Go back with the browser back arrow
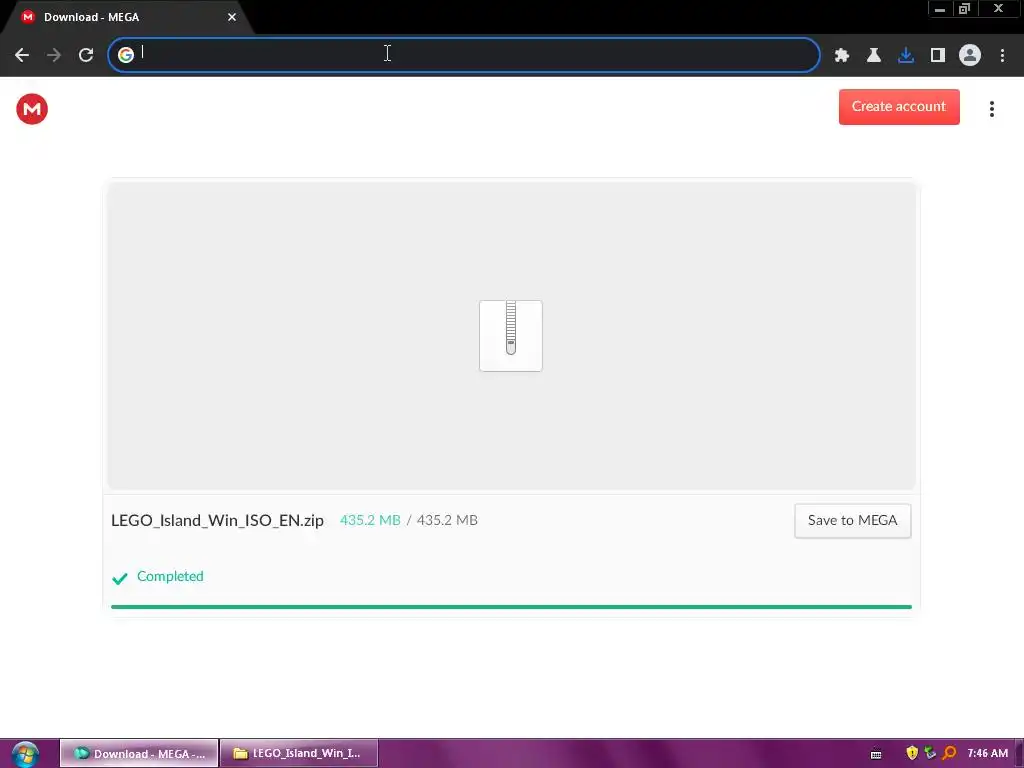Screen dimensions: 1024x768 (x=22, y=55)
